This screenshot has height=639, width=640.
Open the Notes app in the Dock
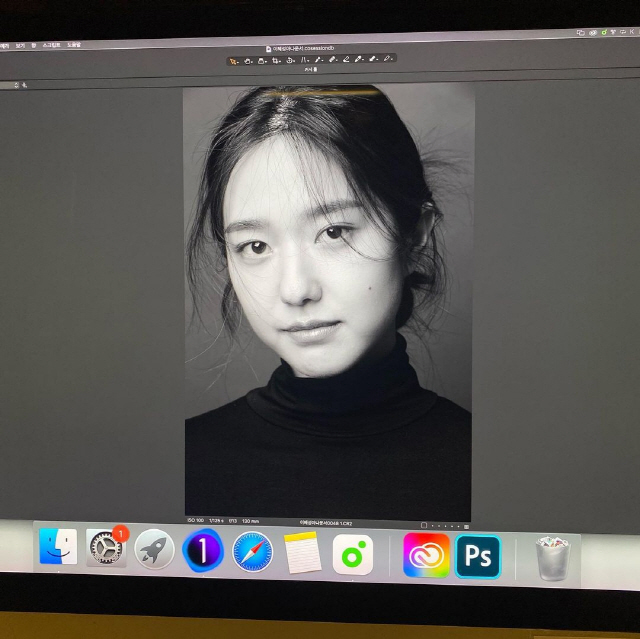point(302,552)
